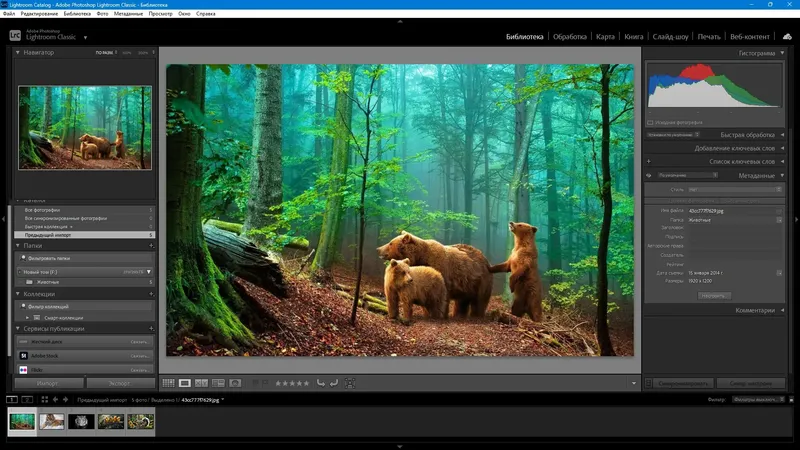Expand the Комментарии panel
Screen dimensions: 800x450
click(782, 310)
